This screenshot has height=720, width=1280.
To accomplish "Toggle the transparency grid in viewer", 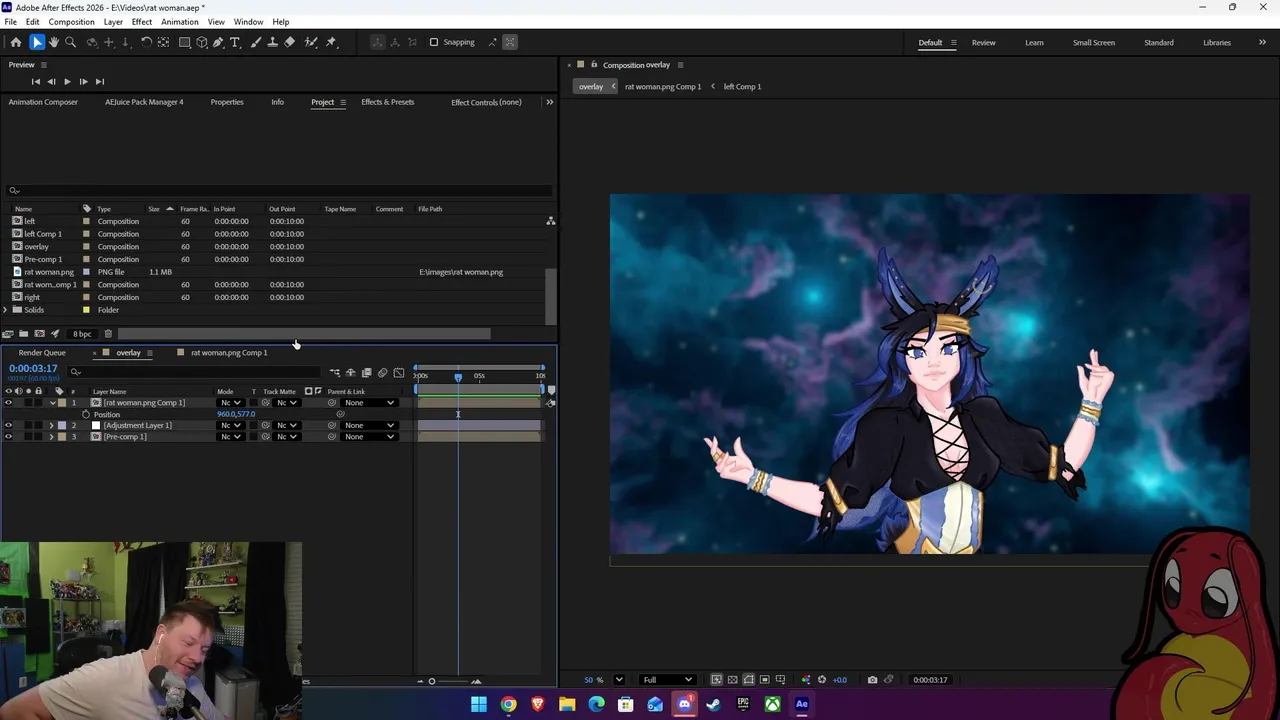I will [732, 680].
